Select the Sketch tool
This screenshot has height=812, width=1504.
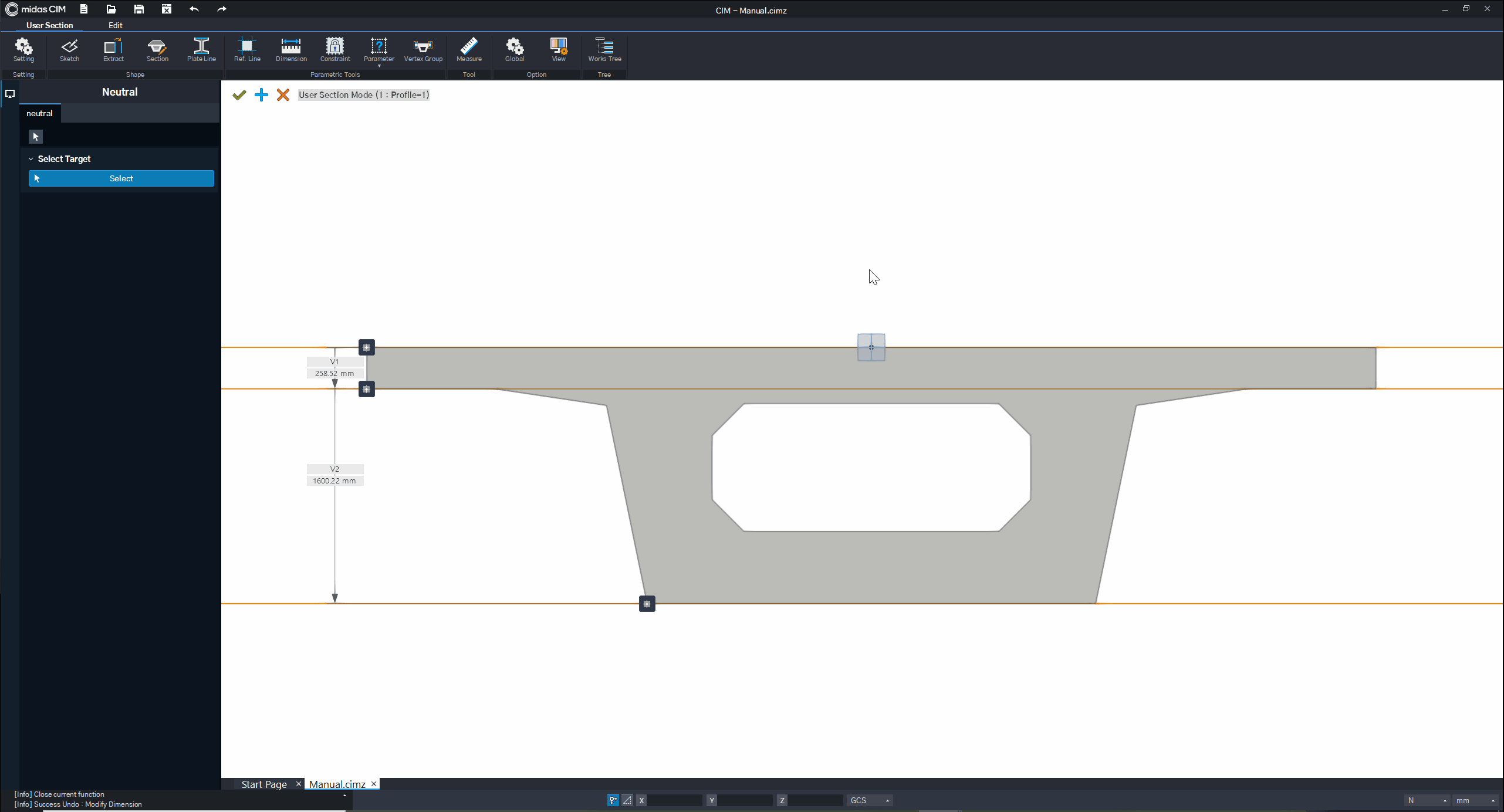(x=69, y=50)
